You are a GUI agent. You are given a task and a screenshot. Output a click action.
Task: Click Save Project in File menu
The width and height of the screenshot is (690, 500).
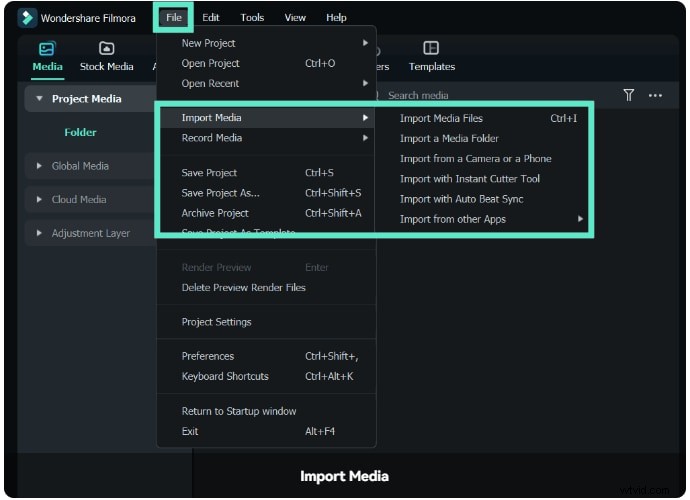coord(209,173)
